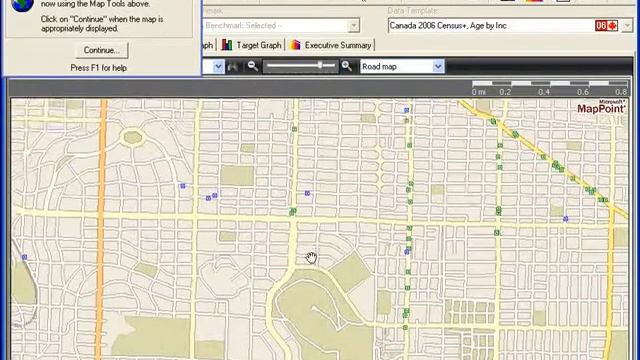Click the circular roundabout park on the map

133,138
